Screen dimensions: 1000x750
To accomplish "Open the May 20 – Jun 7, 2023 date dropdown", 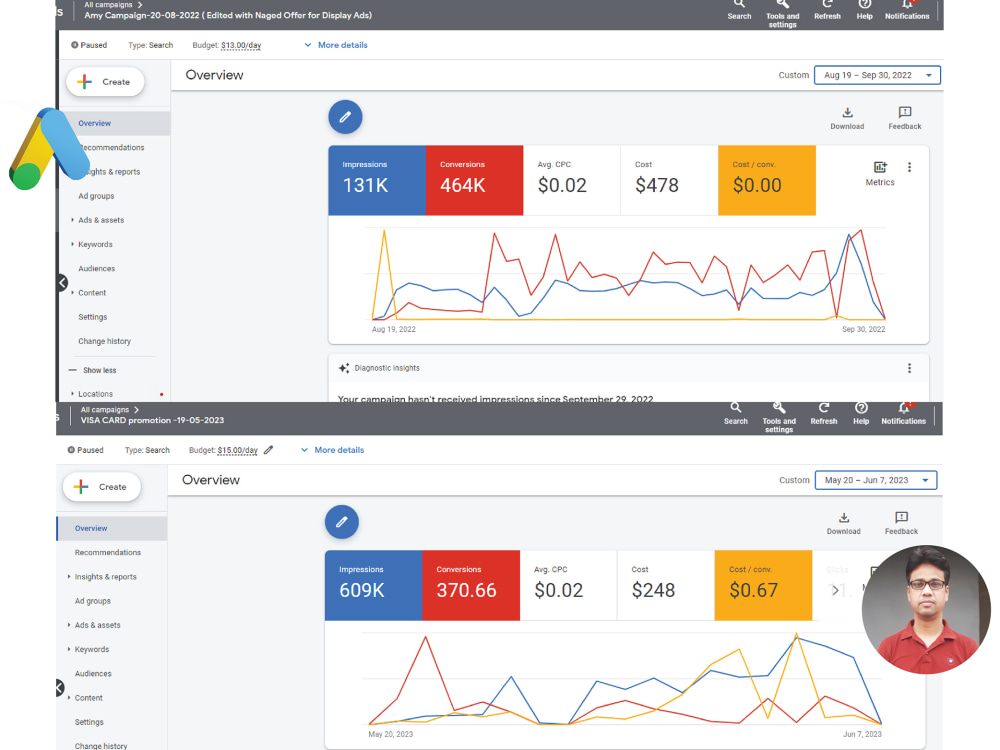I will click(x=876, y=480).
